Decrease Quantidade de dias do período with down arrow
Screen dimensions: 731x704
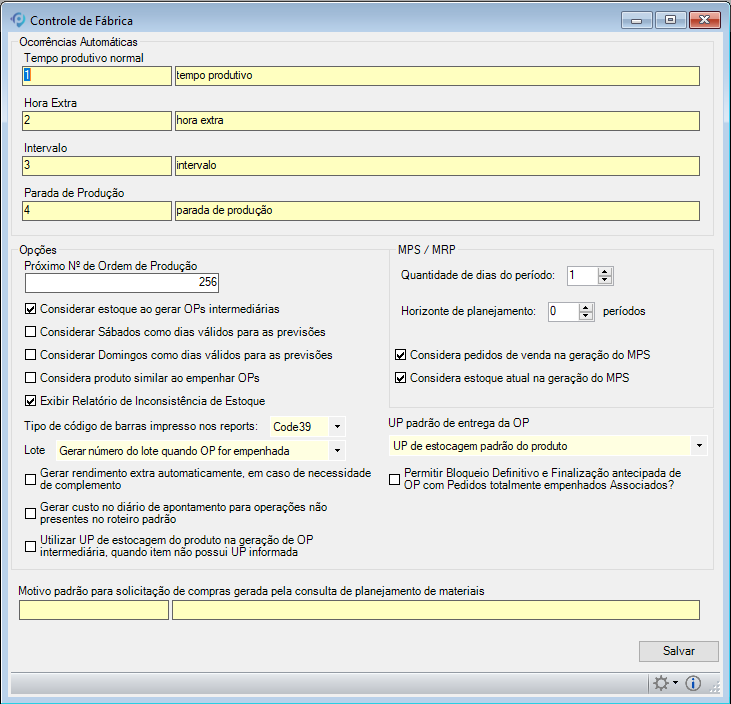tap(605, 280)
